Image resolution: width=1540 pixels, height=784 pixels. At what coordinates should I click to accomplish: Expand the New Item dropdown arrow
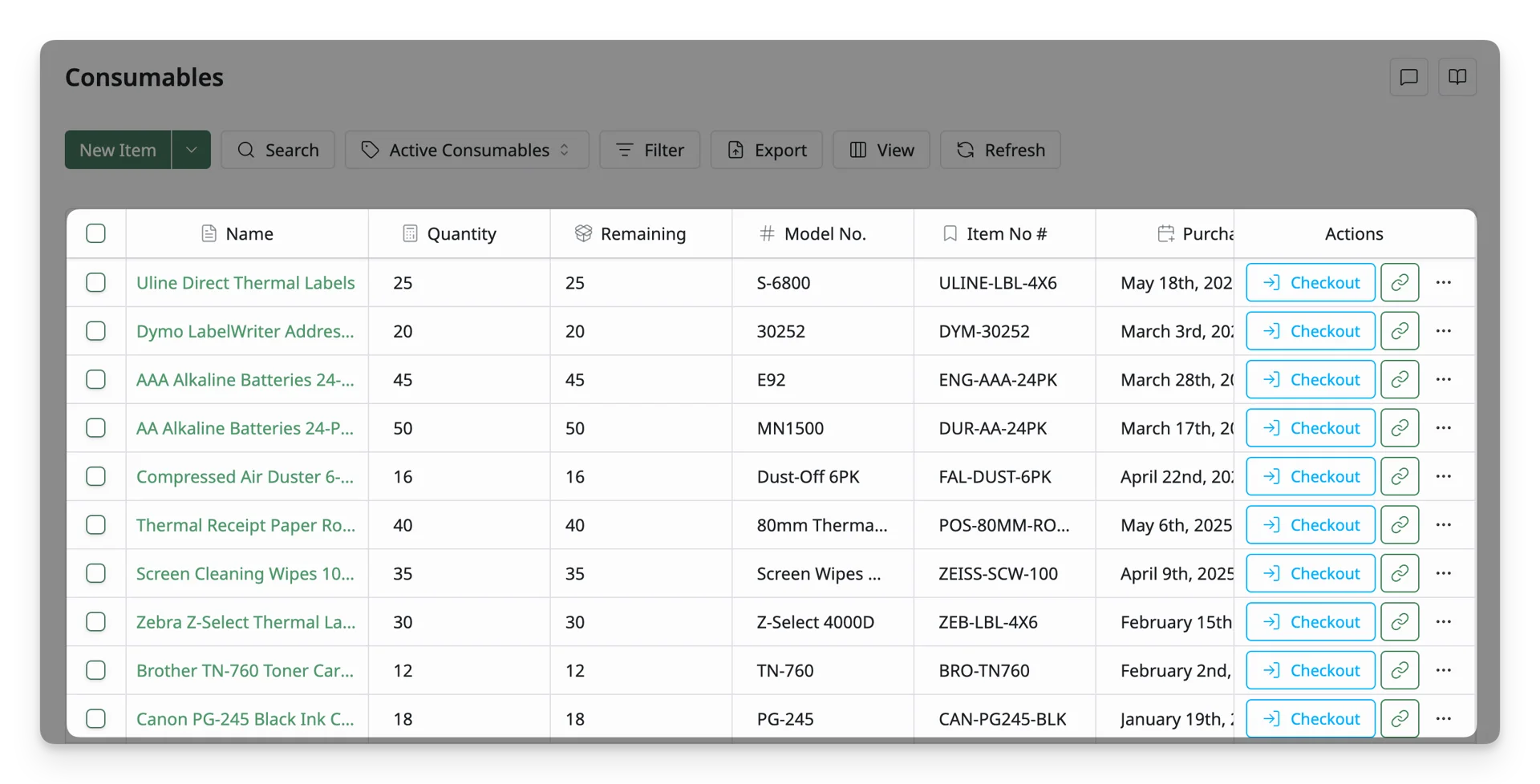[x=191, y=150]
